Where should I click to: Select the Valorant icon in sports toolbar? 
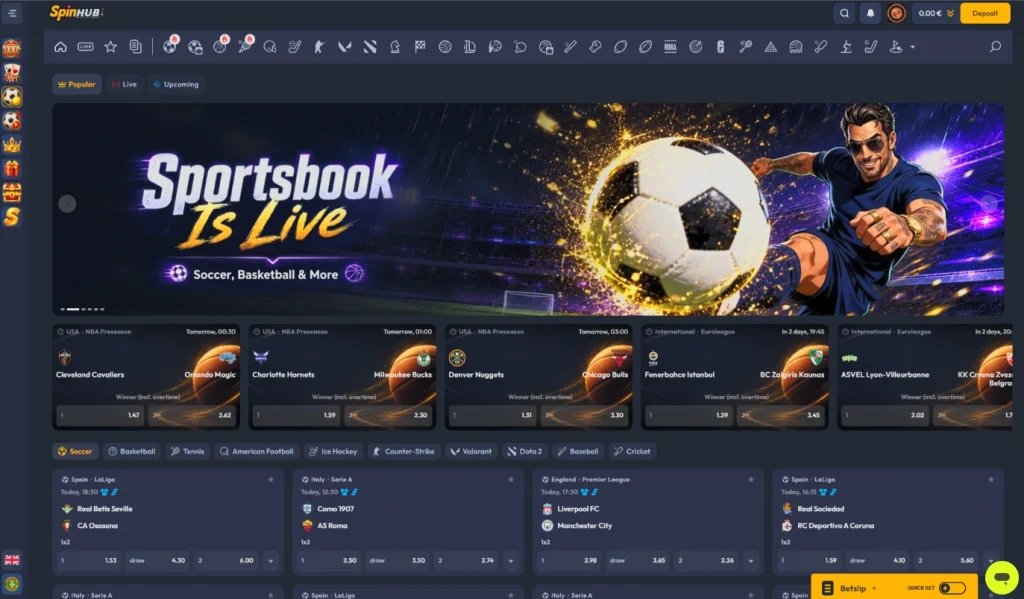tap(345, 47)
